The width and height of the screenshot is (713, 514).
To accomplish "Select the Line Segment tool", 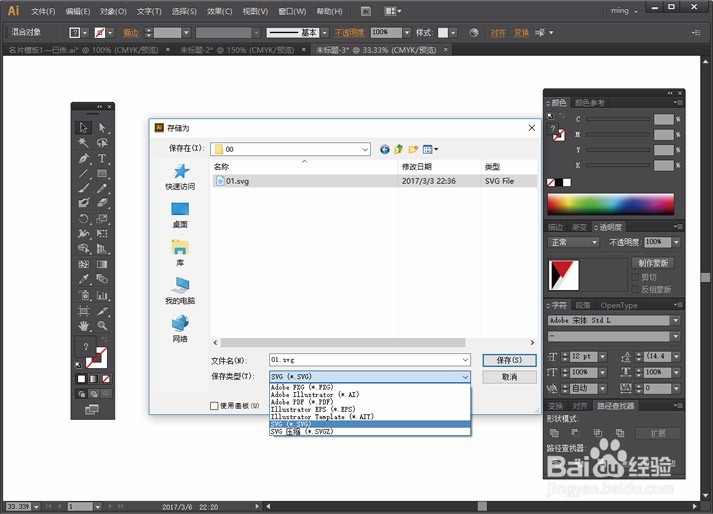I will (x=83, y=173).
